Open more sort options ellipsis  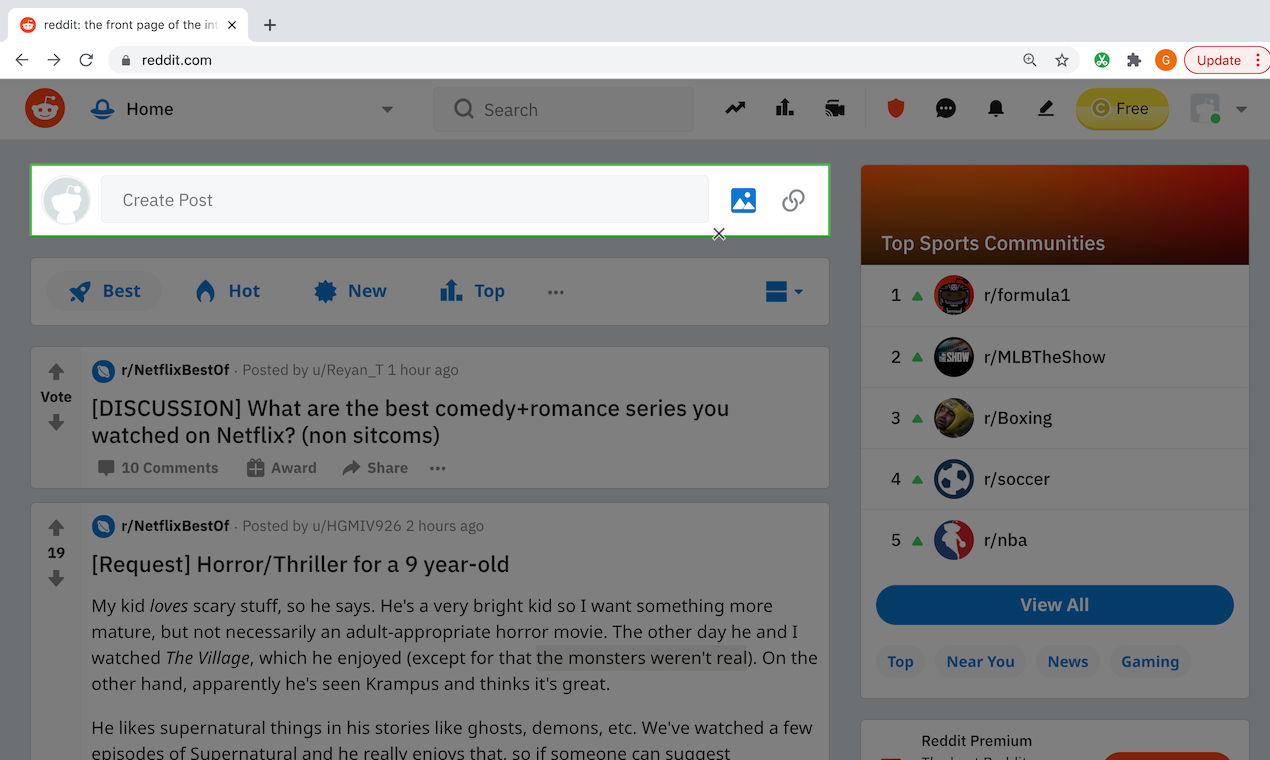coord(556,292)
